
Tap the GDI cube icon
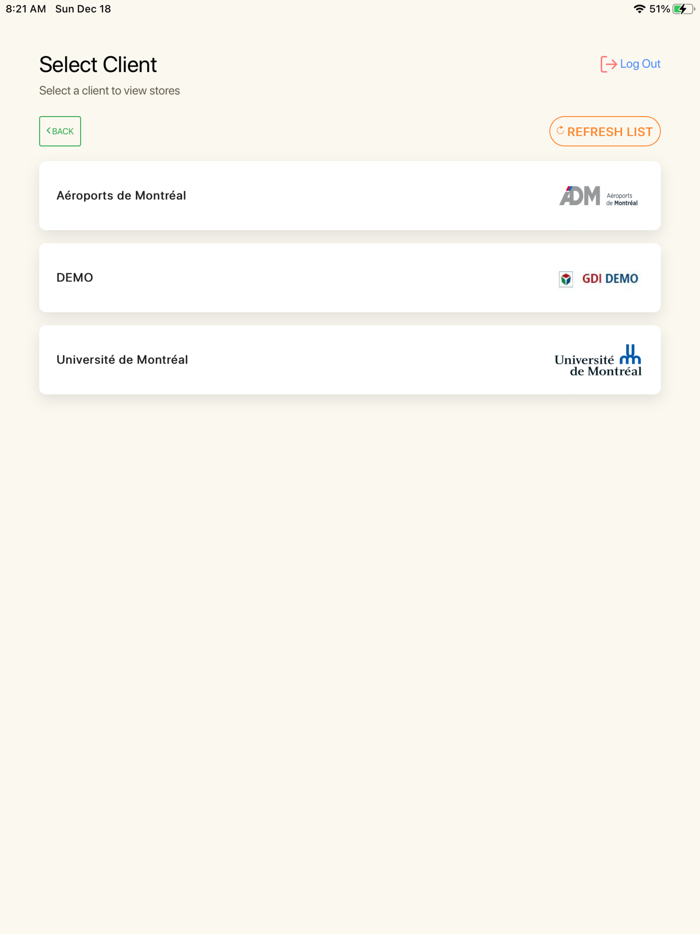coord(566,279)
